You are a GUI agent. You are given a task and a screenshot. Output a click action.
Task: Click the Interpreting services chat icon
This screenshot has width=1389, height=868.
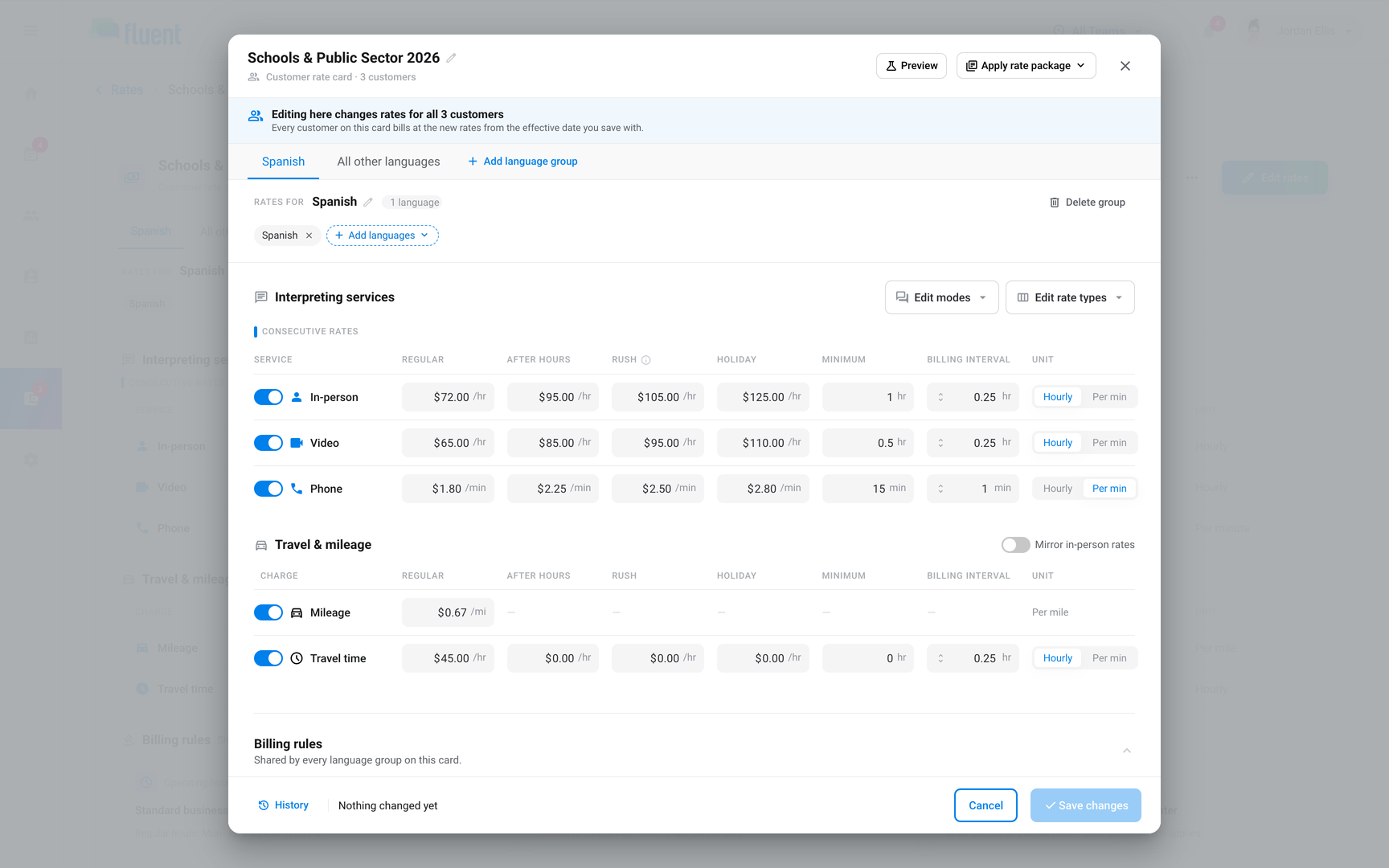coord(261,297)
